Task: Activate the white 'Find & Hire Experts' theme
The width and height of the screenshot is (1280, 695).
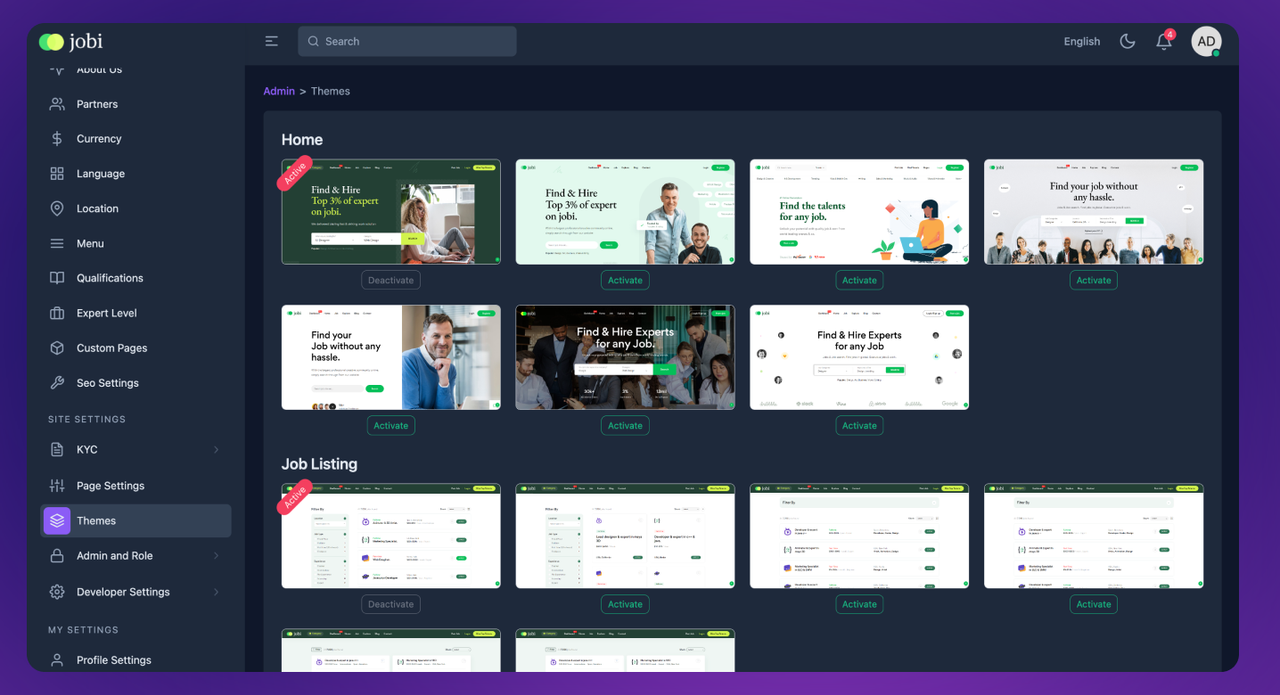Action: 859,425
